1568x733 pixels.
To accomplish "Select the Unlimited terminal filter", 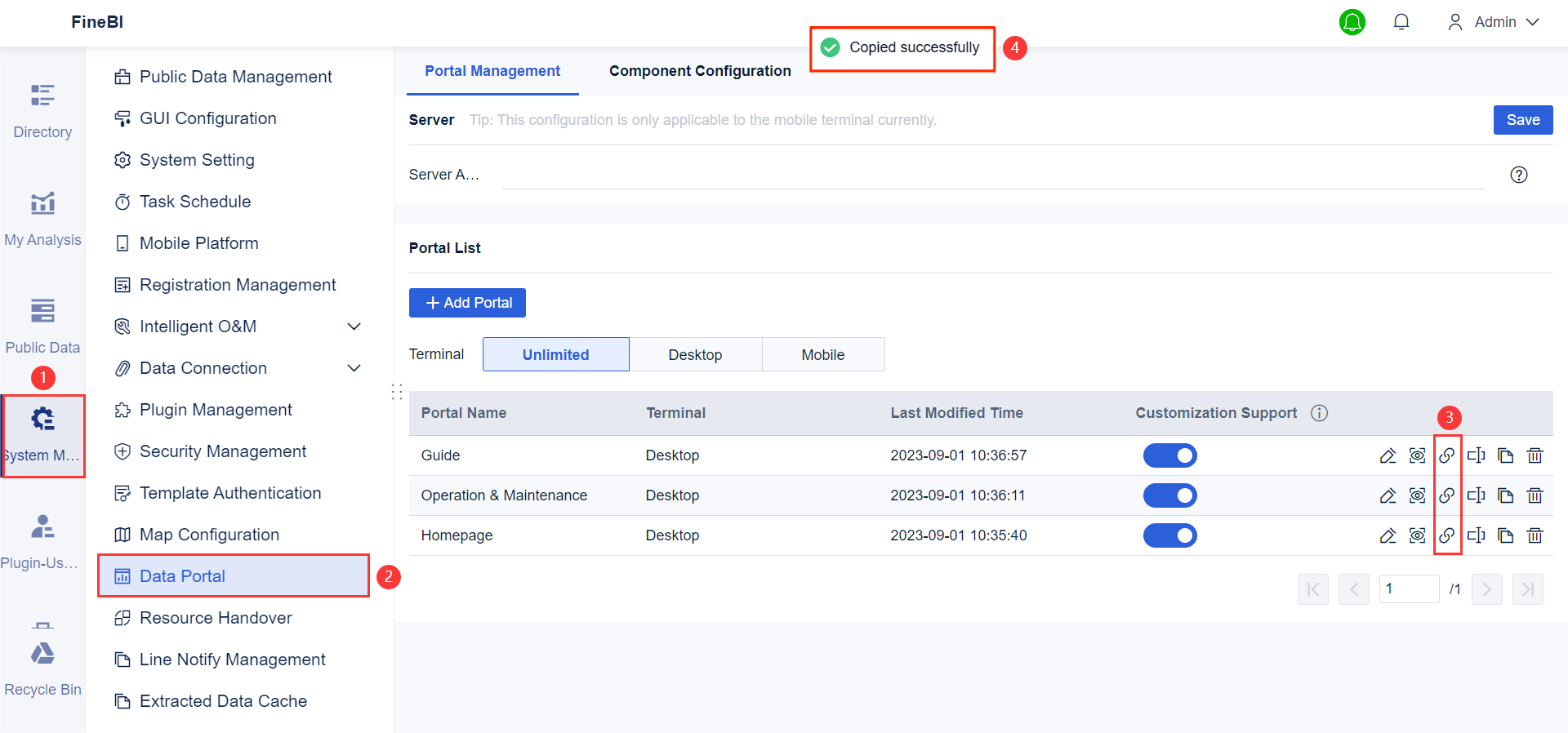I will 556,354.
